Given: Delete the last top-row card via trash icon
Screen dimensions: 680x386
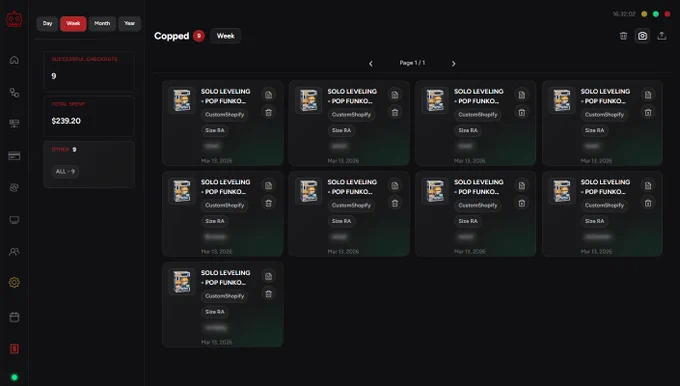Looking at the screenshot, I should (648, 113).
